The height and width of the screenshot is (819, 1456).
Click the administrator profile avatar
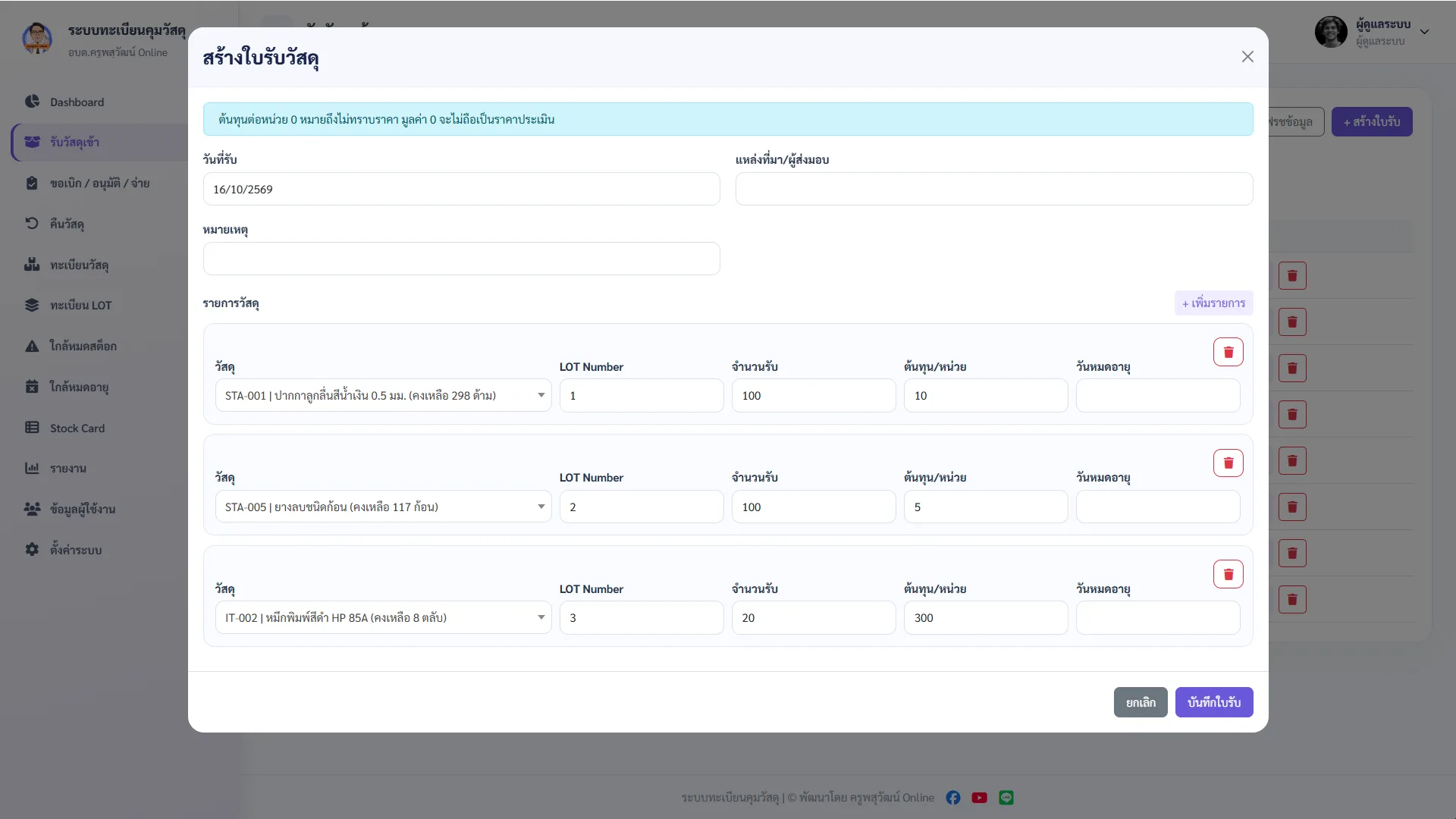tap(1331, 32)
